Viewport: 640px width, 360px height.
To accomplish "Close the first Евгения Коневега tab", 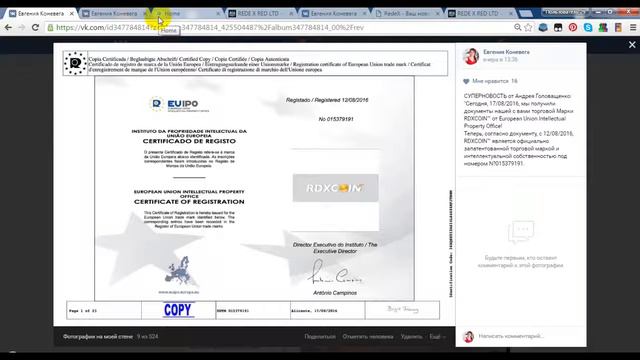I will (71, 13).
